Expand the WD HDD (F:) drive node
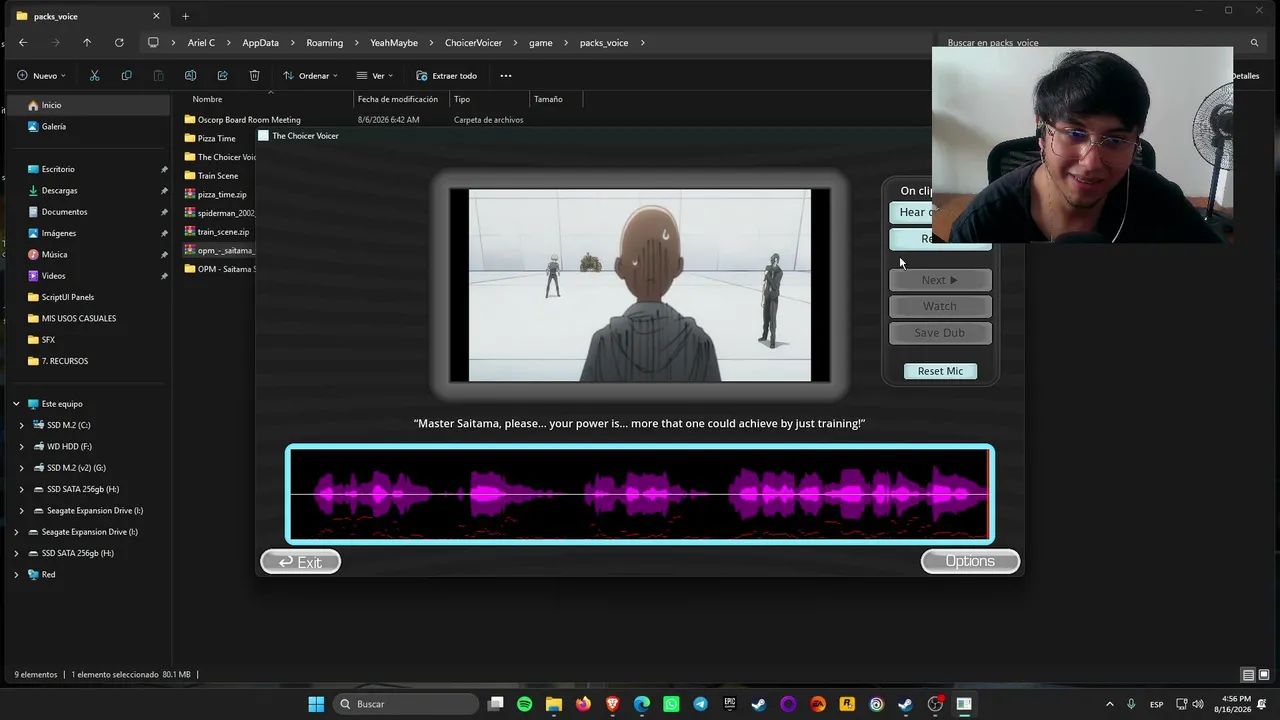The image size is (1280, 720). 22,447
